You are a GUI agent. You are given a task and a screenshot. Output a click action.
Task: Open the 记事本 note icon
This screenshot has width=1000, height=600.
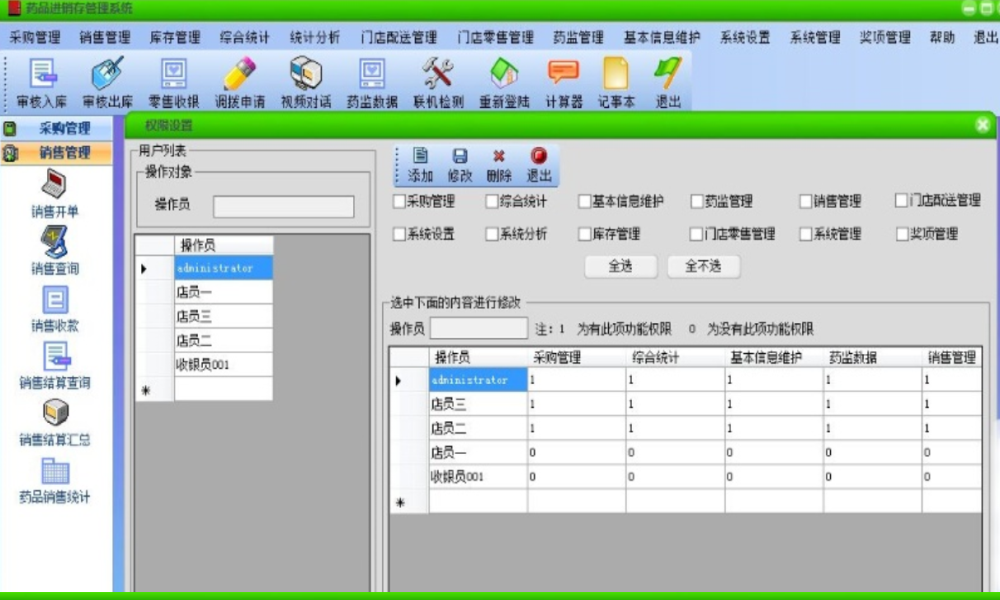[x=616, y=83]
